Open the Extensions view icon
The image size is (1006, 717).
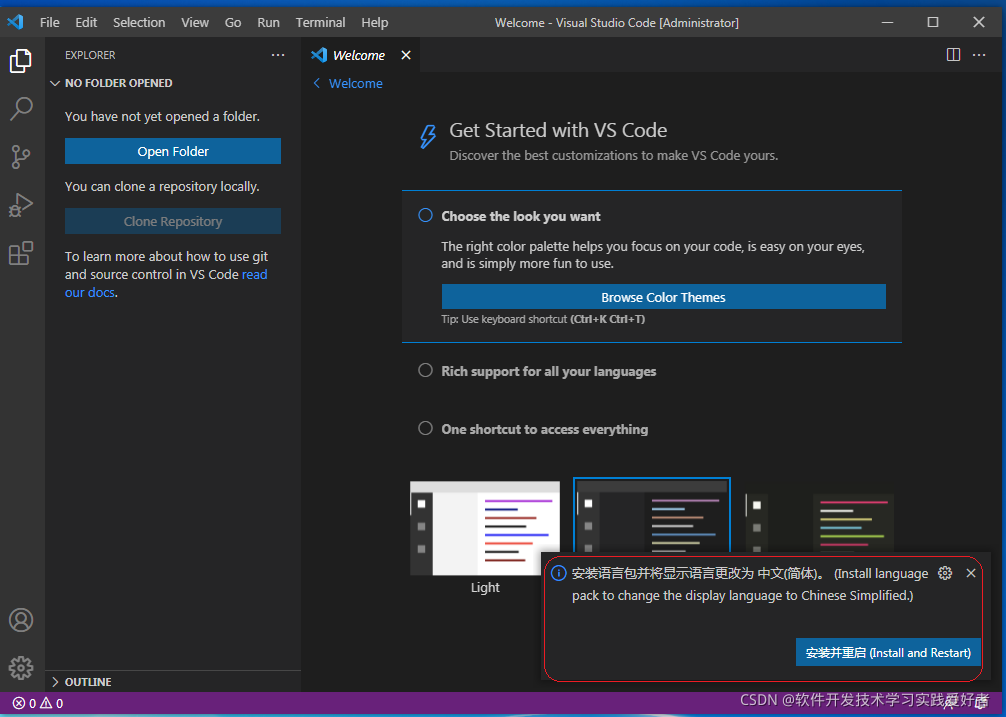[21, 253]
